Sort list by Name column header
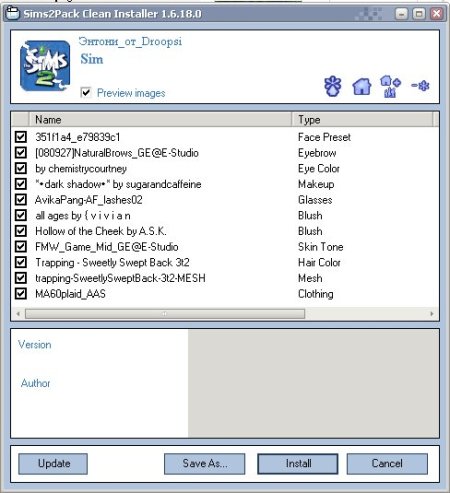The width and height of the screenshot is (450, 493). point(160,119)
